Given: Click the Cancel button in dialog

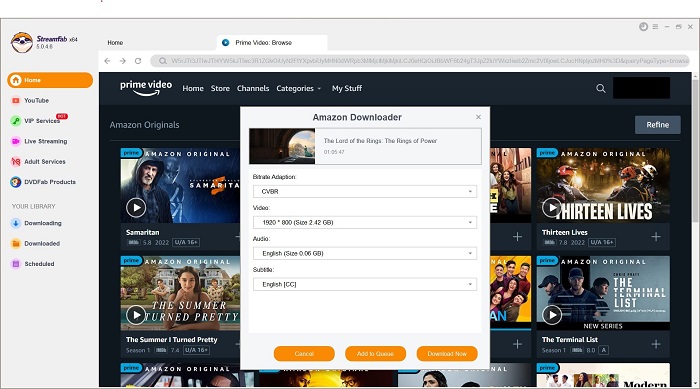Looking at the screenshot, I should coord(304,353).
